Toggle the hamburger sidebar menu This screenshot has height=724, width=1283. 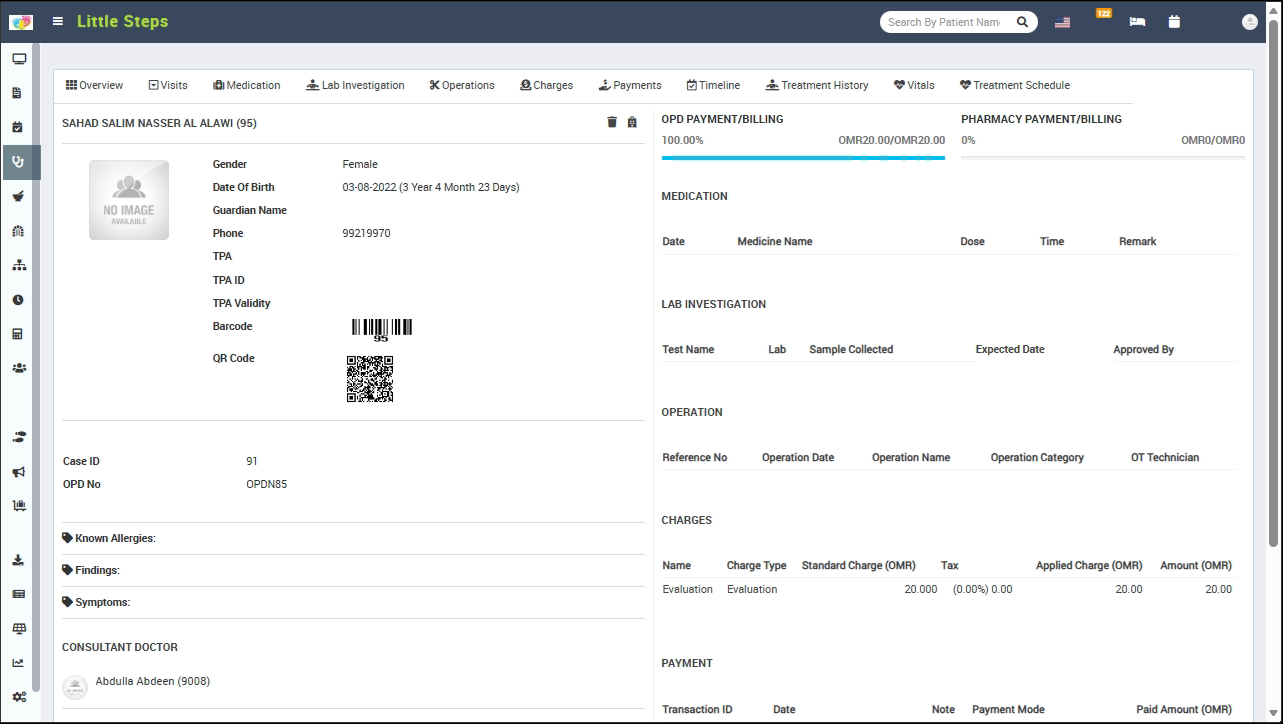tap(58, 21)
